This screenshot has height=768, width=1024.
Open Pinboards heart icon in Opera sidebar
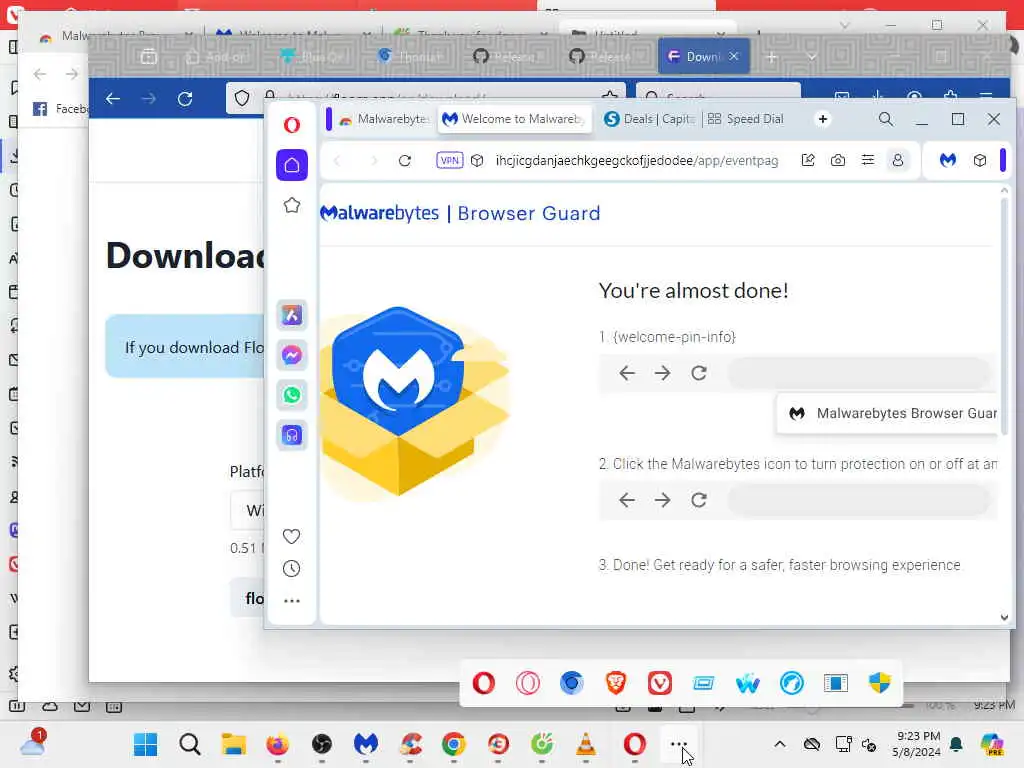click(291, 536)
